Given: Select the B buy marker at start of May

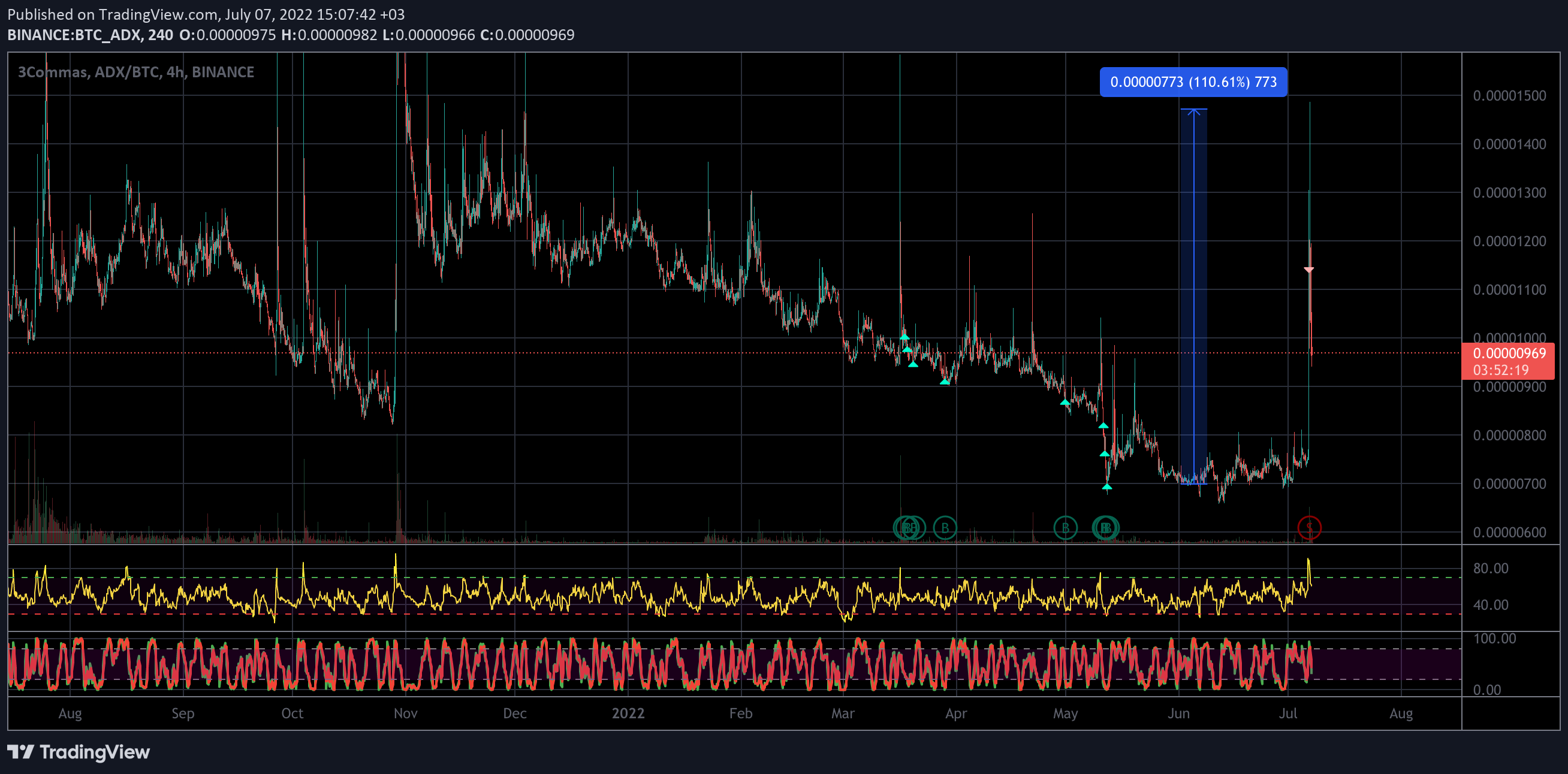Looking at the screenshot, I should tap(1065, 528).
